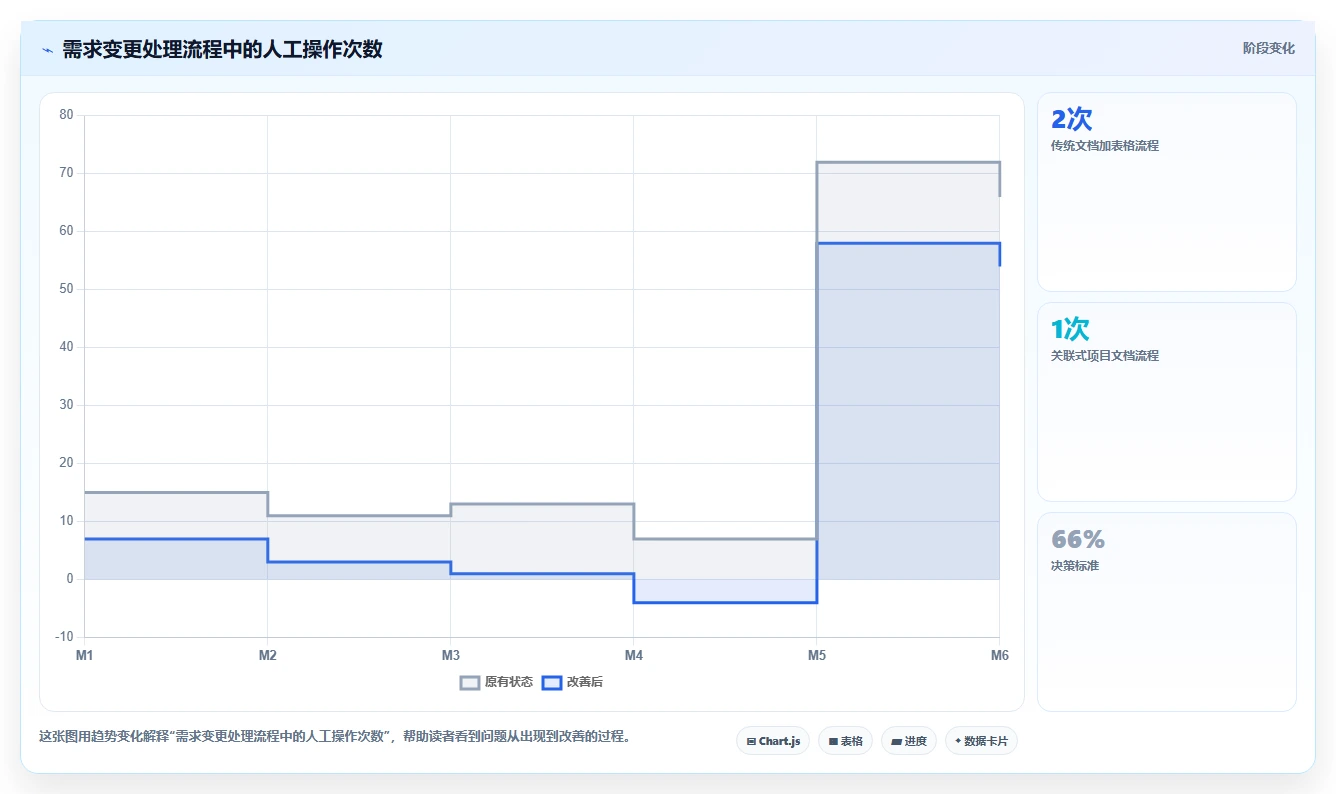Click the gray 原有状态 step line at M5-M6

pyautogui.click(x=908, y=162)
